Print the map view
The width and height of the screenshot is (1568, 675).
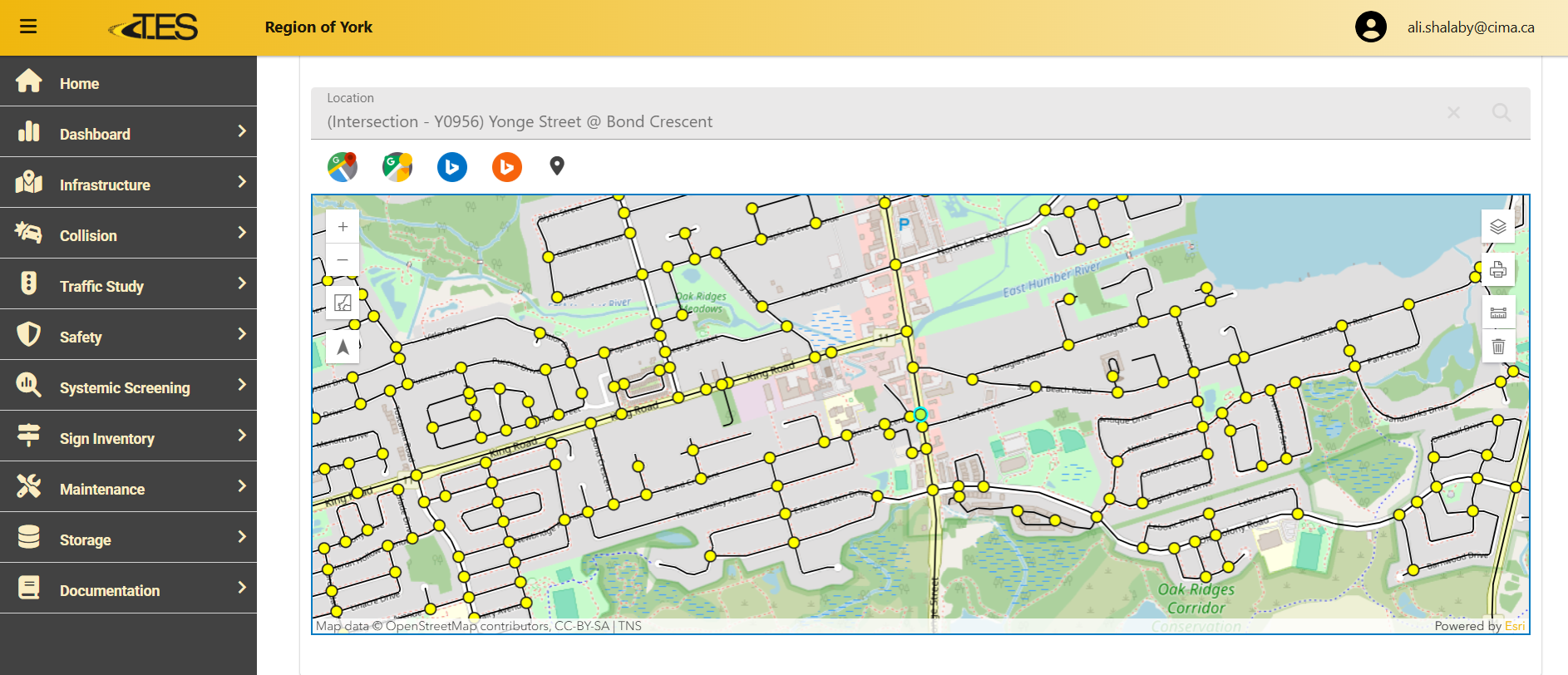click(x=1498, y=269)
